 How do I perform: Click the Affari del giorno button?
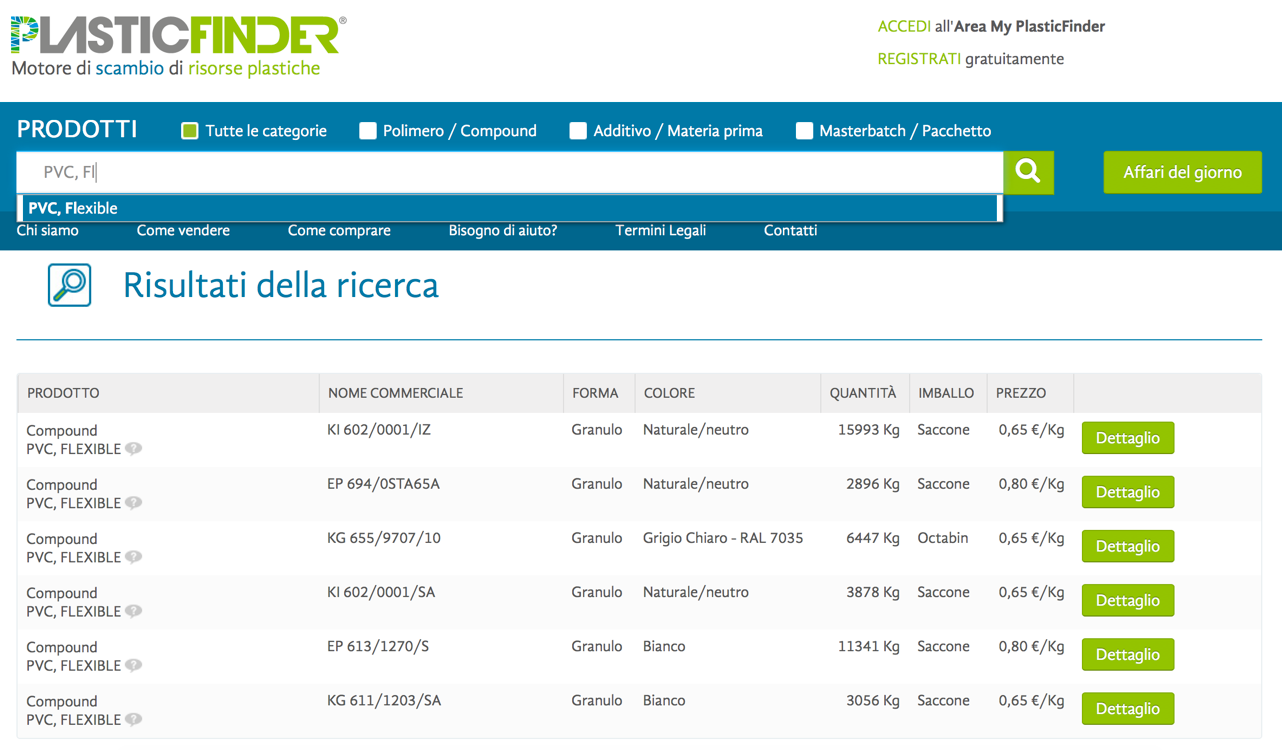pos(1183,172)
